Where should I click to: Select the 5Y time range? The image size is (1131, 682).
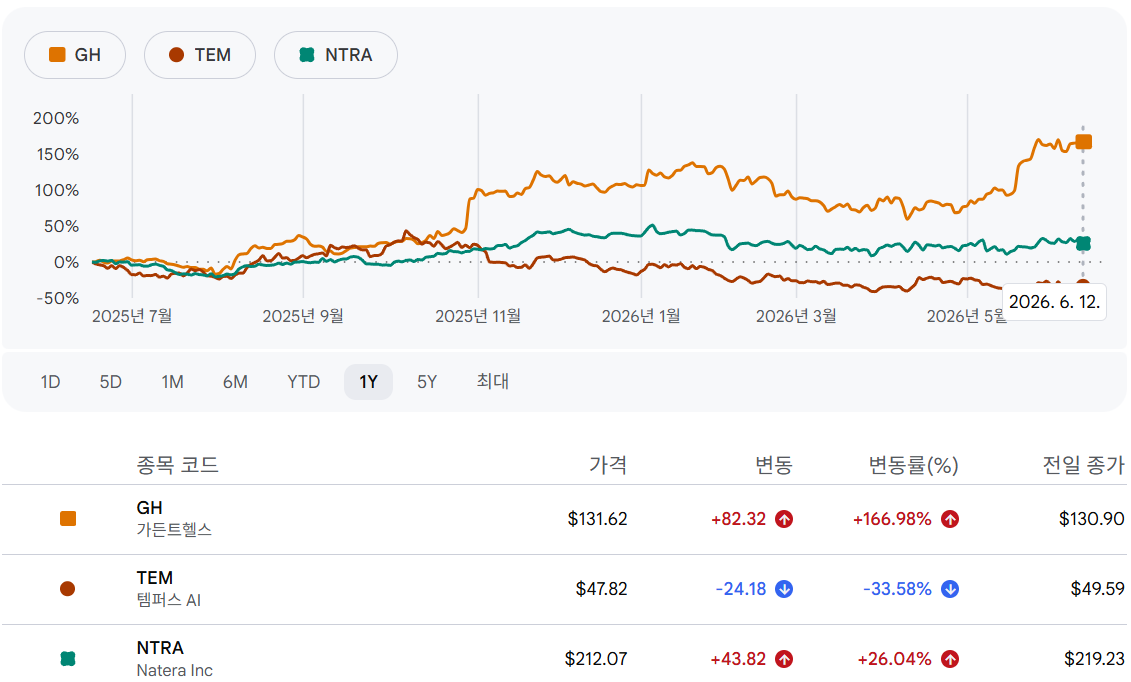[x=427, y=381]
